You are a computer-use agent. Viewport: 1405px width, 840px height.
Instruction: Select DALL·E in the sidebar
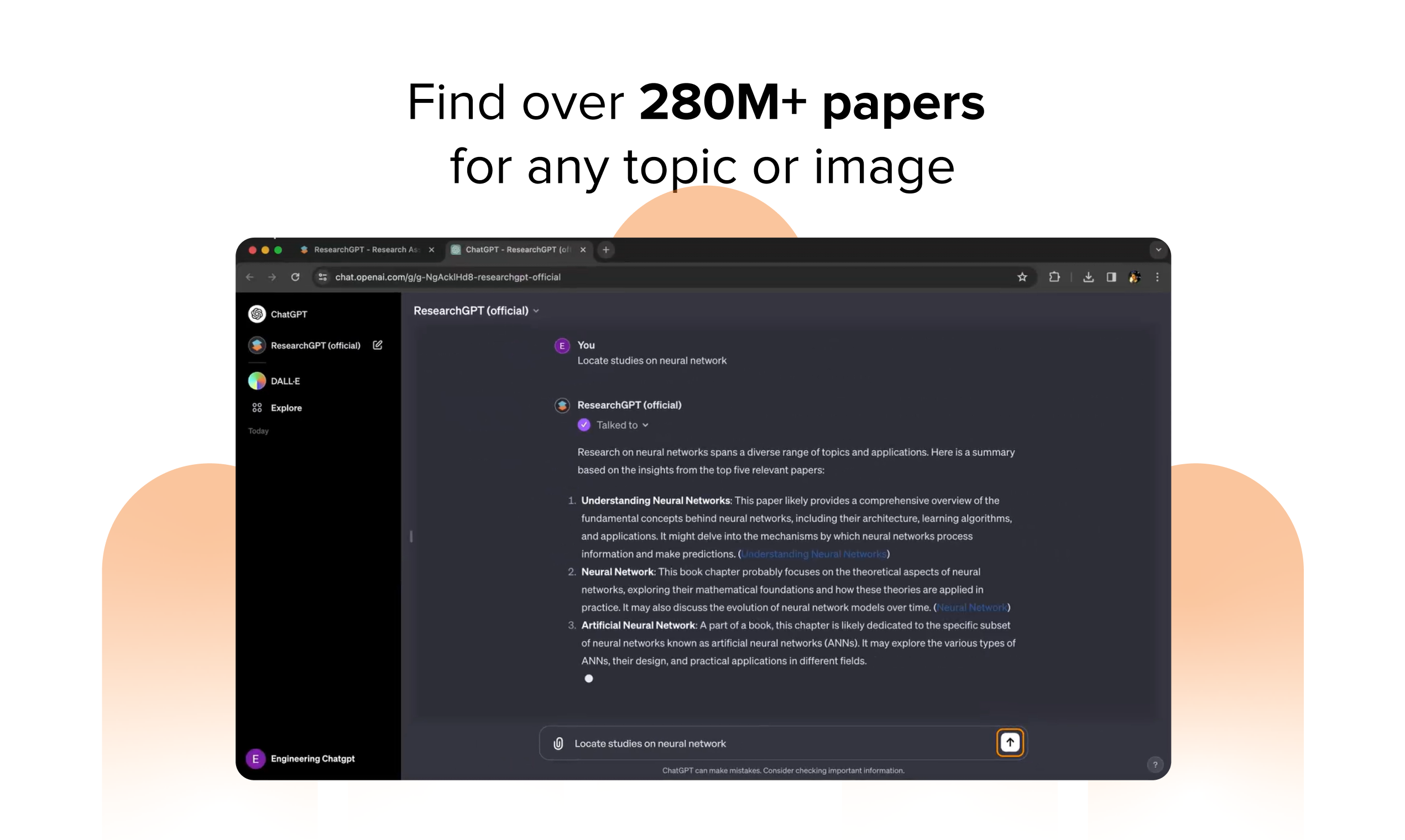[285, 381]
